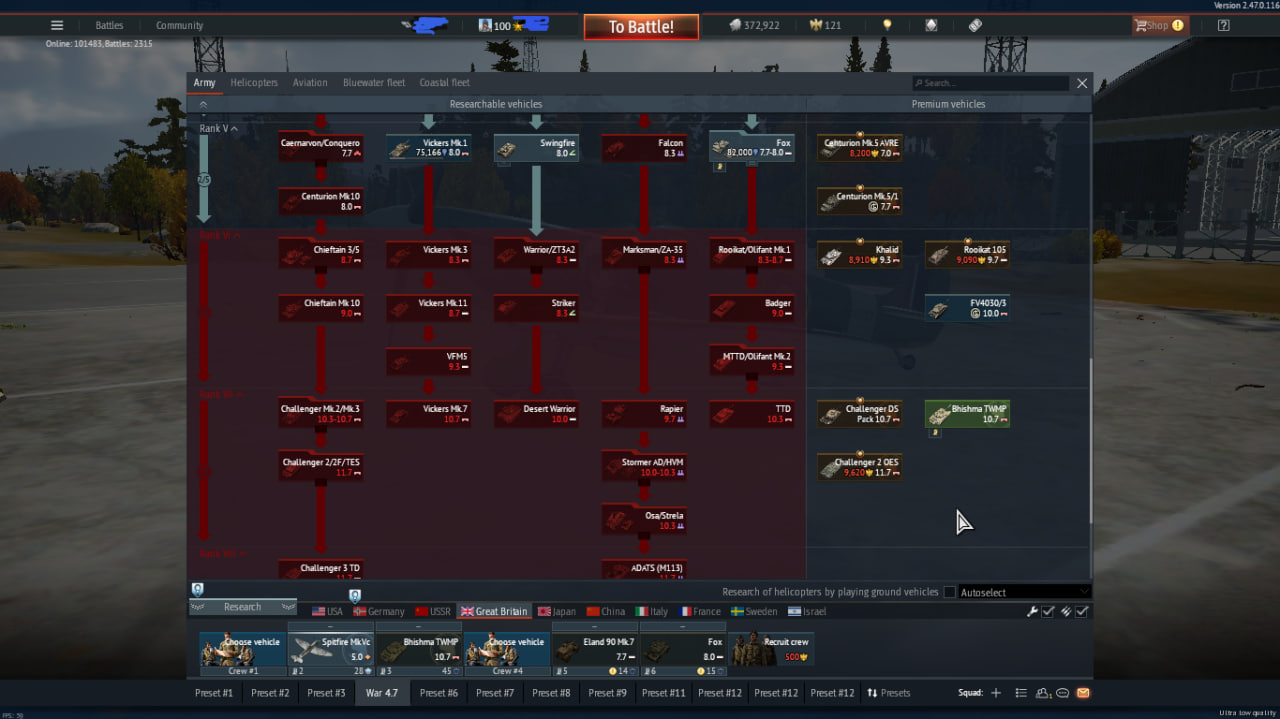Click the help question mark icon
The width and height of the screenshot is (1280, 719).
(1223, 25)
